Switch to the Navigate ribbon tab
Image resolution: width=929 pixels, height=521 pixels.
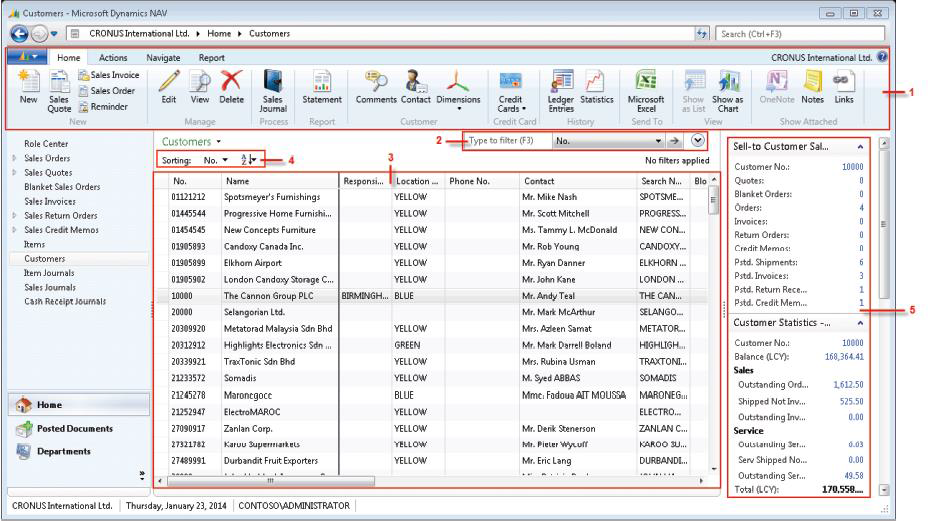163,57
